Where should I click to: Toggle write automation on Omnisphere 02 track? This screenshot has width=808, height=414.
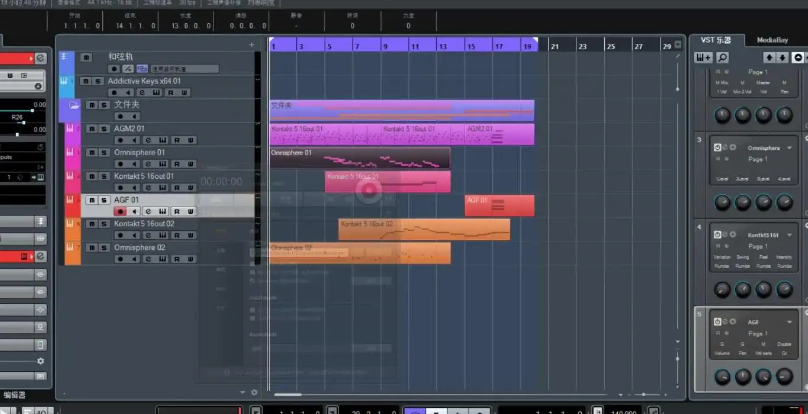(x=191, y=259)
